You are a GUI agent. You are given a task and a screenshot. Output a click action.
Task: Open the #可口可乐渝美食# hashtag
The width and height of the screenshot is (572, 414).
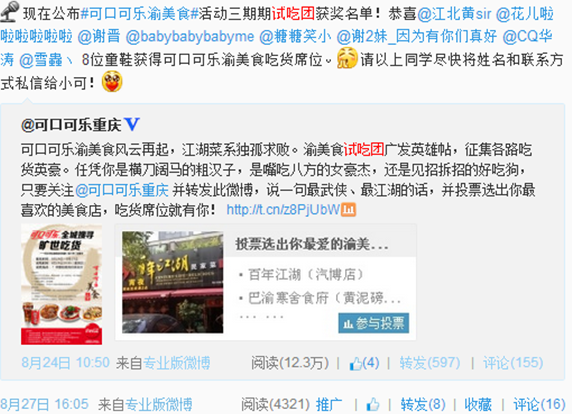pos(139,14)
